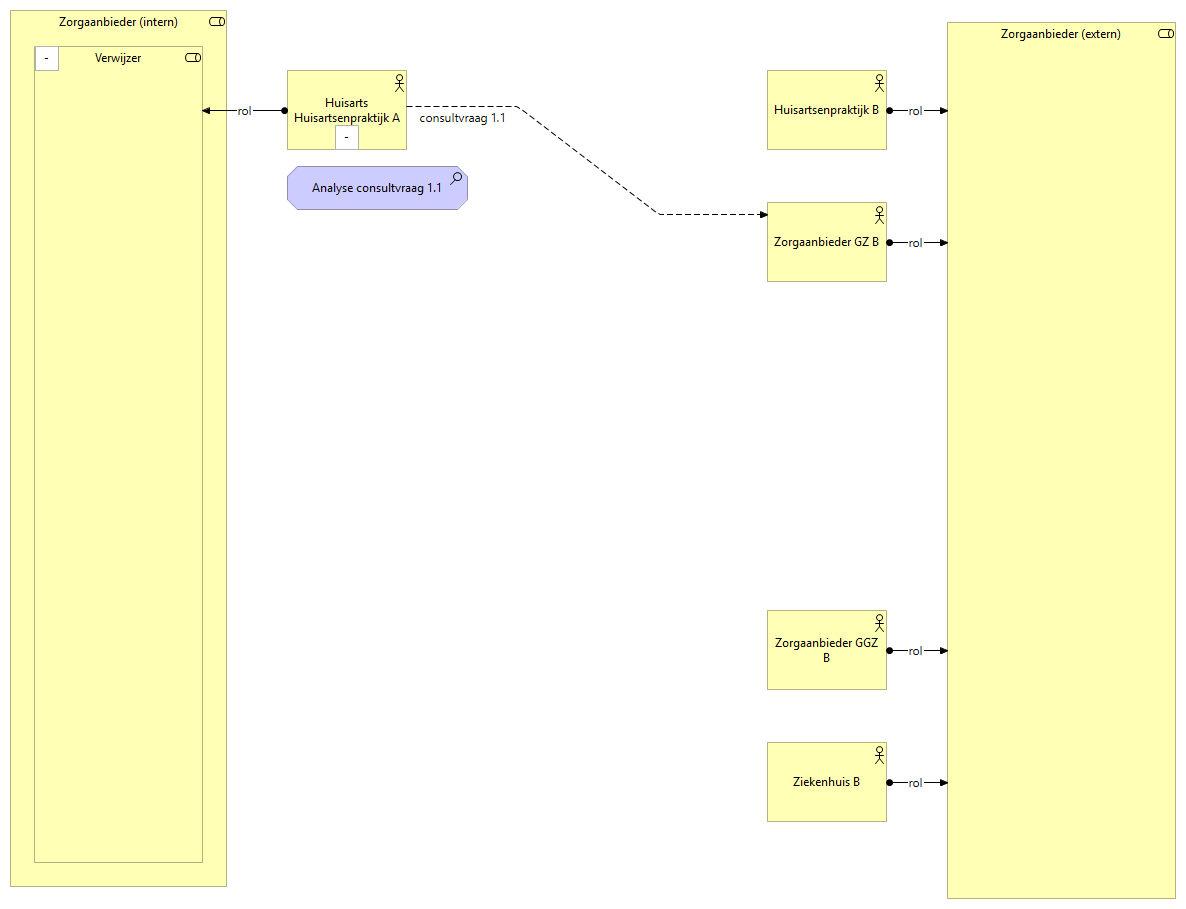Image resolution: width=1186 pixels, height=909 pixels.
Task: Click the actor icon on Zorgaanbieder GZ B
Action: [879, 213]
